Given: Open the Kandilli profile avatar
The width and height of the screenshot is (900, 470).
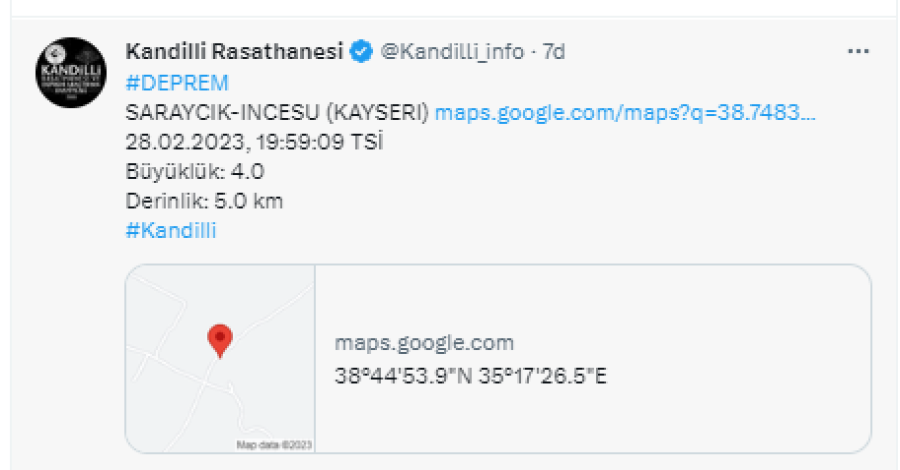Looking at the screenshot, I should pyautogui.click(x=70, y=73).
